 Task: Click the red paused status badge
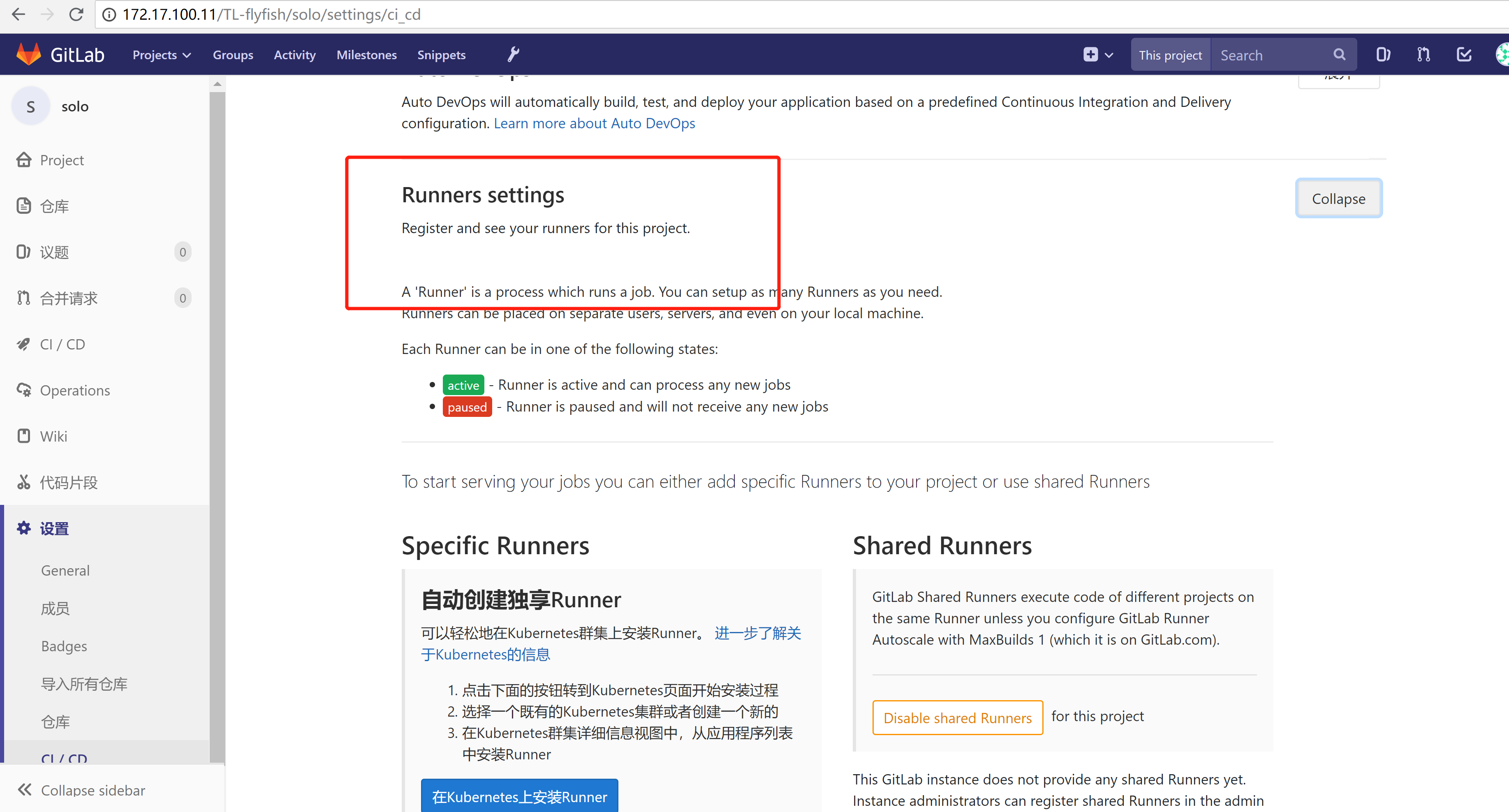point(467,407)
